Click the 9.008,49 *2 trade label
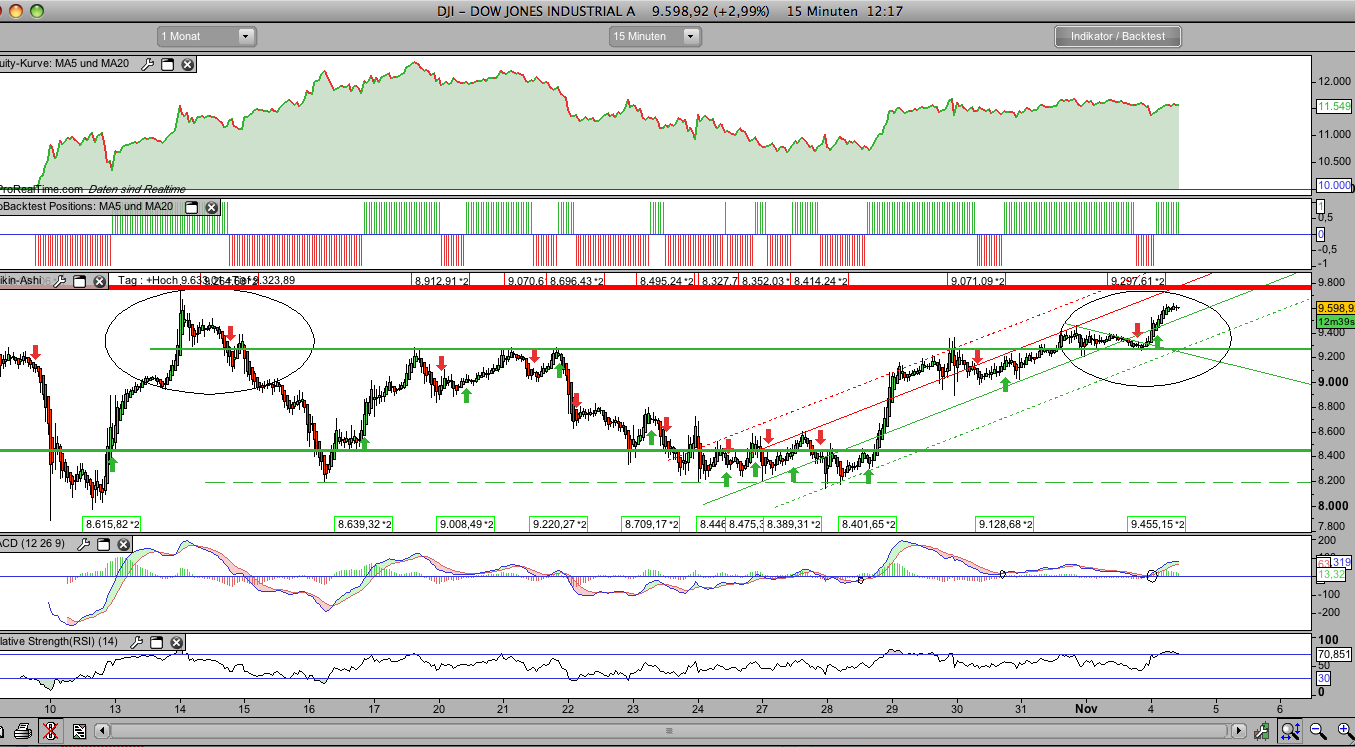Image resolution: width=1355 pixels, height=747 pixels. [467, 524]
